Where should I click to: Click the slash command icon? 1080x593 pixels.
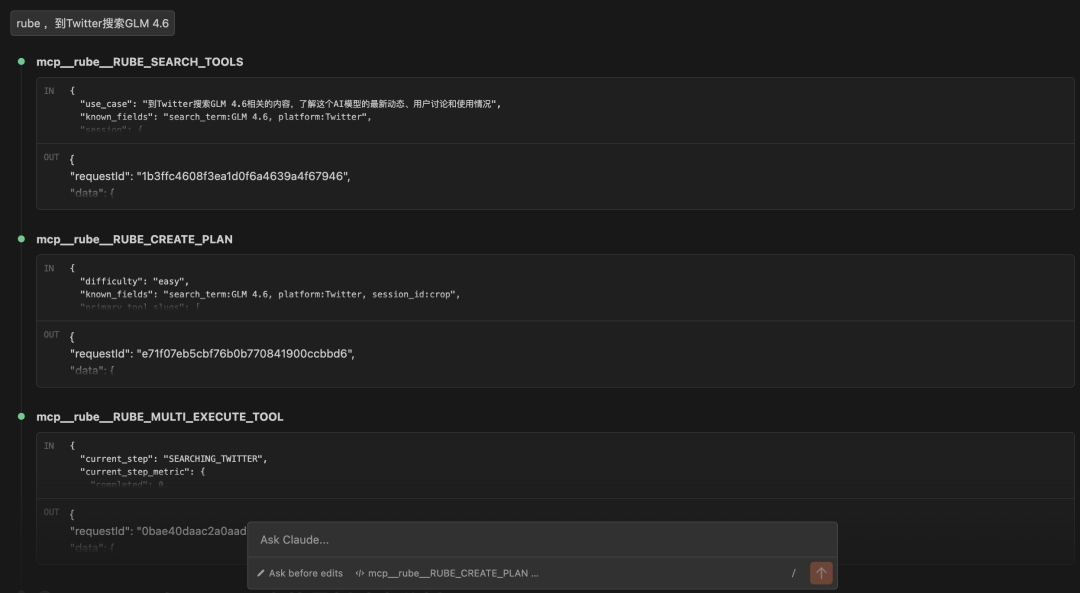click(x=793, y=573)
